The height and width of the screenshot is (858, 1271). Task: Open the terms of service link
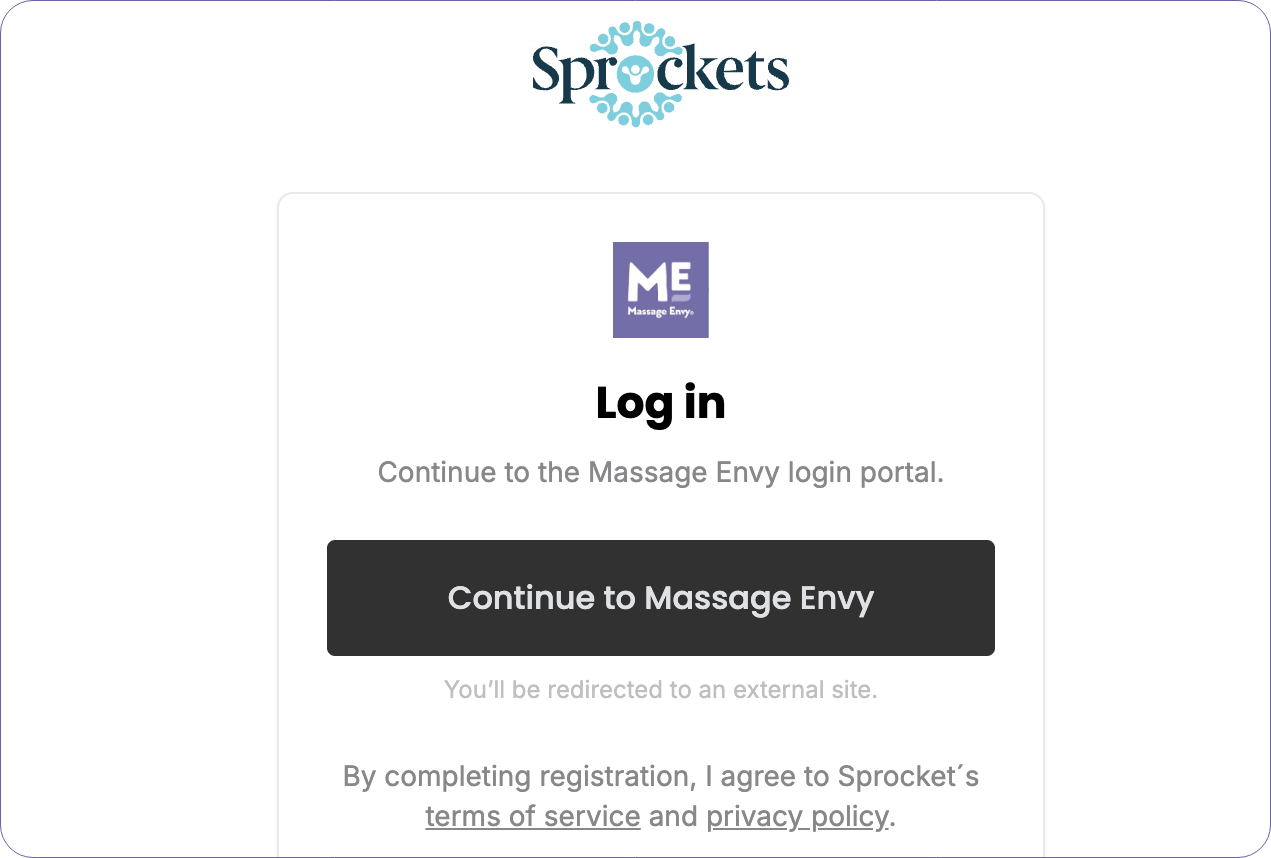tap(533, 817)
